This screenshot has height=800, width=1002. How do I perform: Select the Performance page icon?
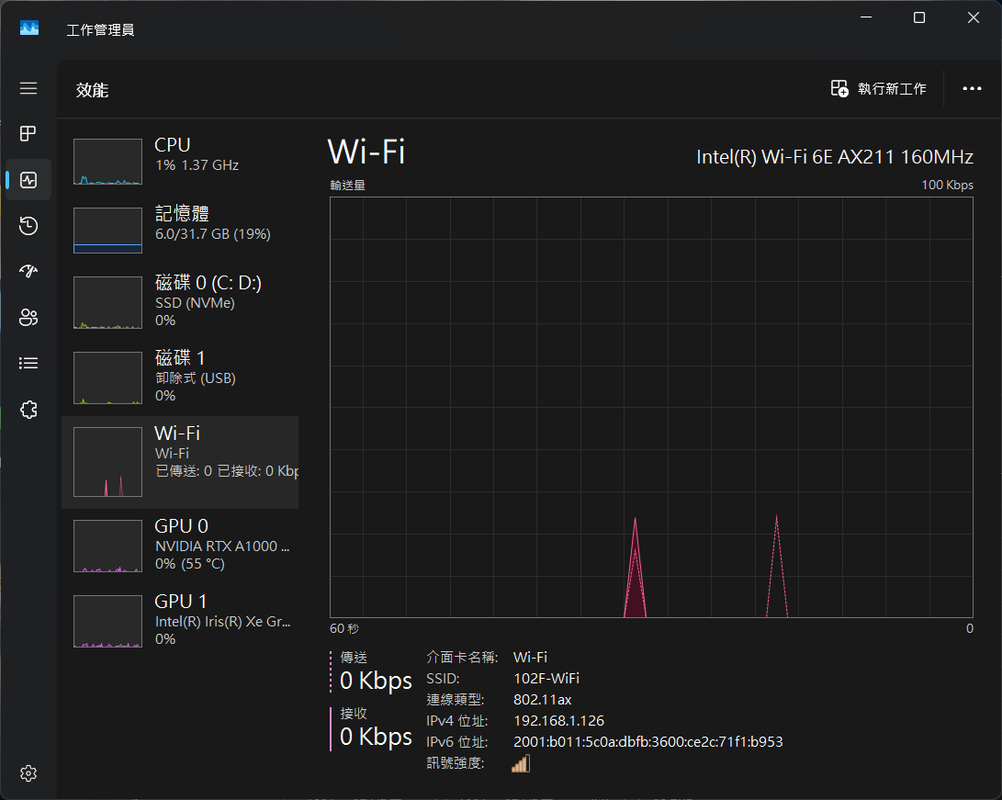click(28, 180)
